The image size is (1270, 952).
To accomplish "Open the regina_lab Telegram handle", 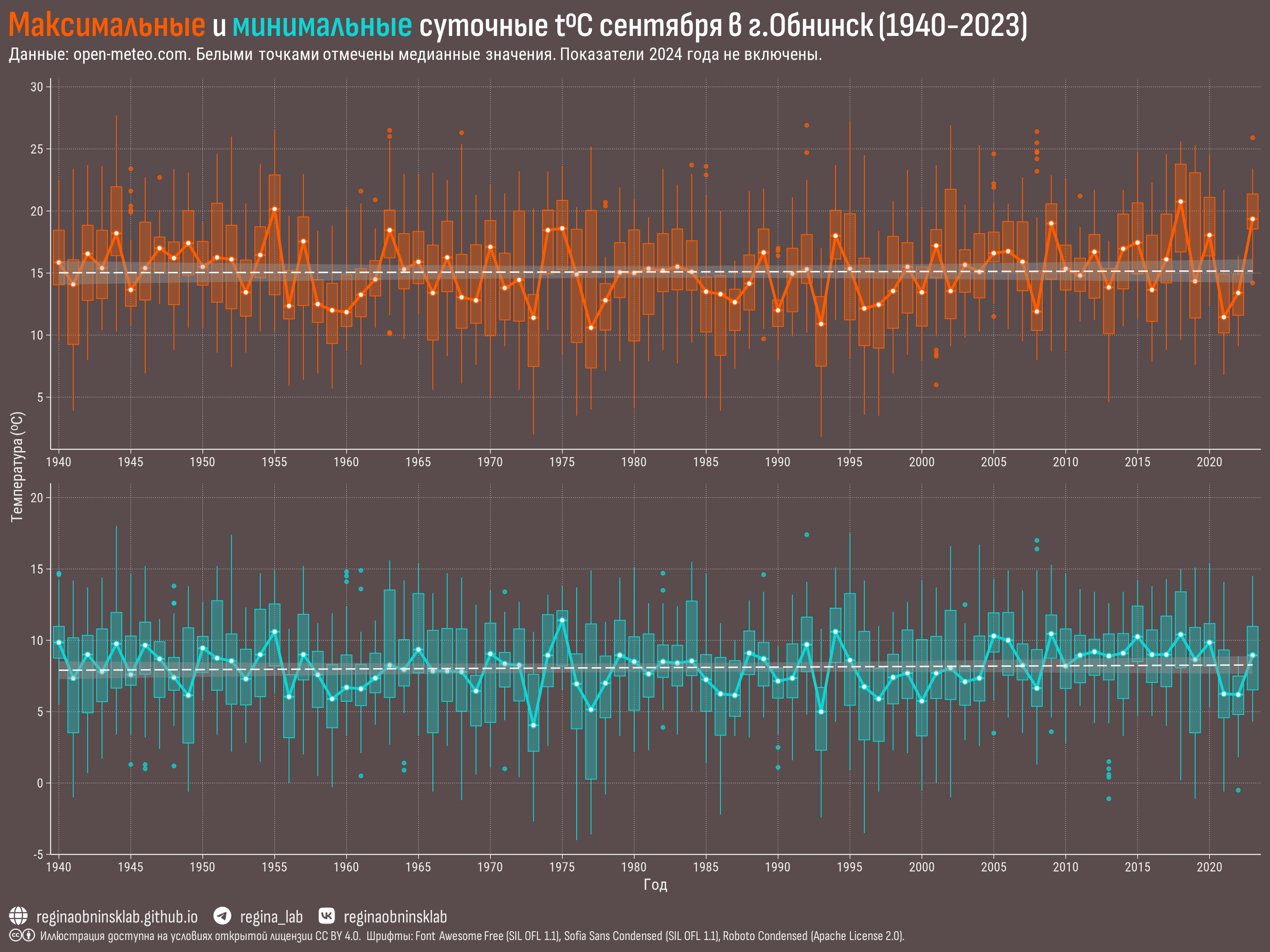I will [271, 917].
